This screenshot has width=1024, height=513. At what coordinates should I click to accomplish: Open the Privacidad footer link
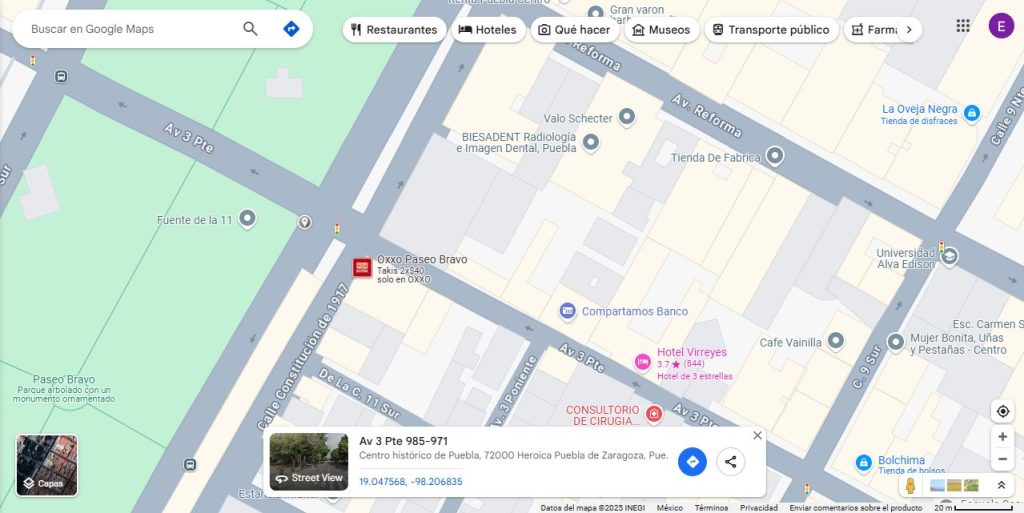click(x=759, y=508)
